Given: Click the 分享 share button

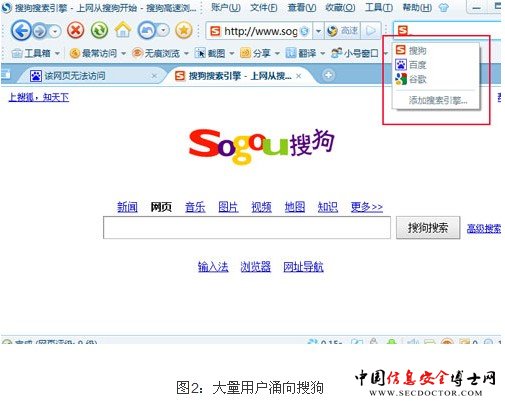Looking at the screenshot, I should click(x=255, y=53).
